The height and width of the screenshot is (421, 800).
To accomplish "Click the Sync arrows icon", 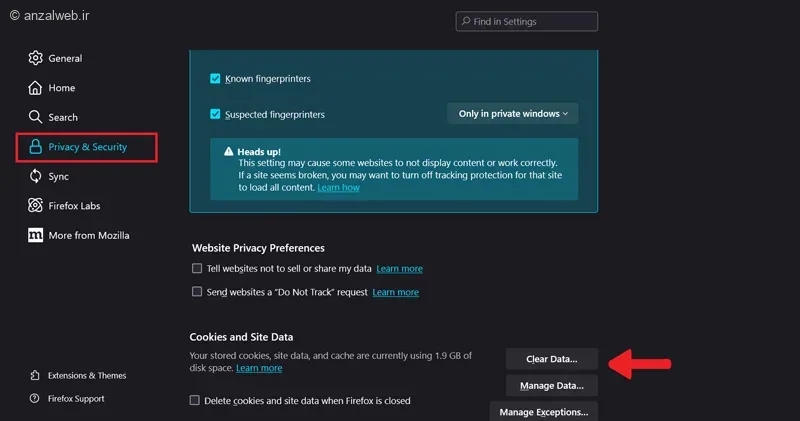I will coord(36,176).
